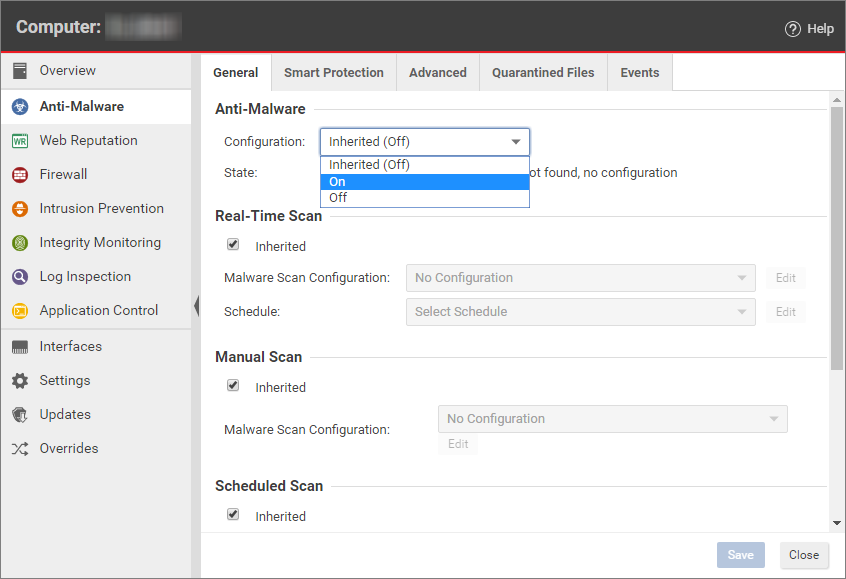Uncheck Inherited under Real-Time Scan
Screen dimensions: 846x579
(x=232, y=244)
